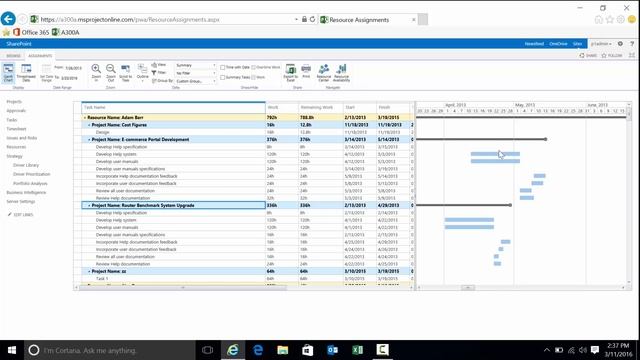The width and height of the screenshot is (640, 360).
Task: Open File Explorer in the taskbar
Action: coord(283,350)
